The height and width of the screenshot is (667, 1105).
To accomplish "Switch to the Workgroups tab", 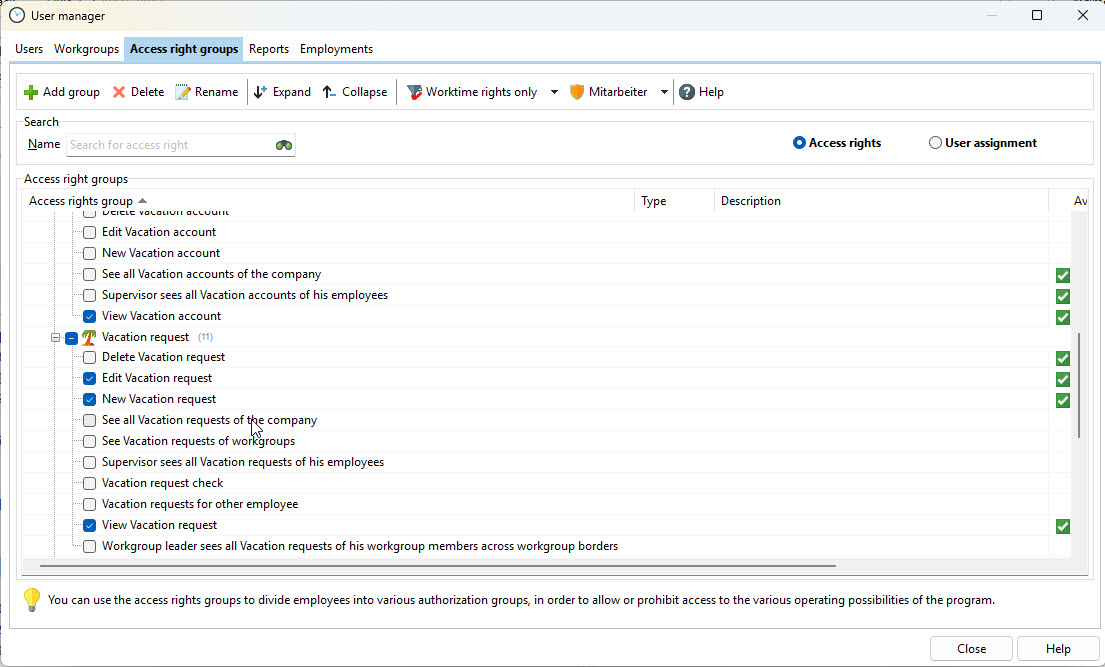I will 86,49.
